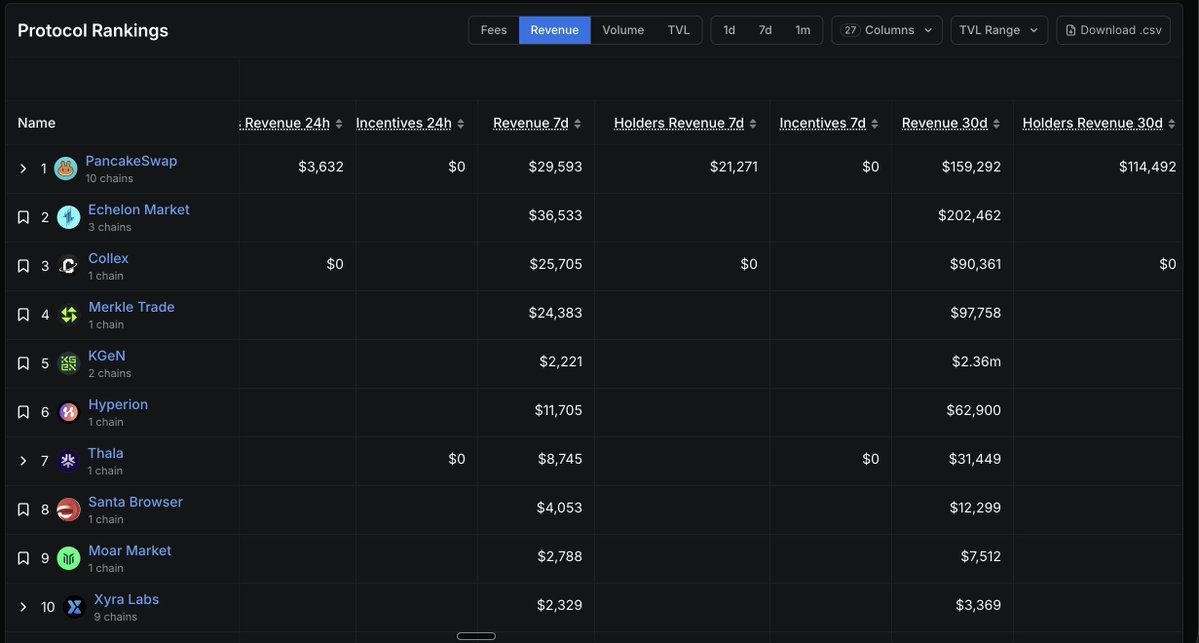The height and width of the screenshot is (643, 1199).
Task: Open Hyperion protocol link
Action: (118, 404)
